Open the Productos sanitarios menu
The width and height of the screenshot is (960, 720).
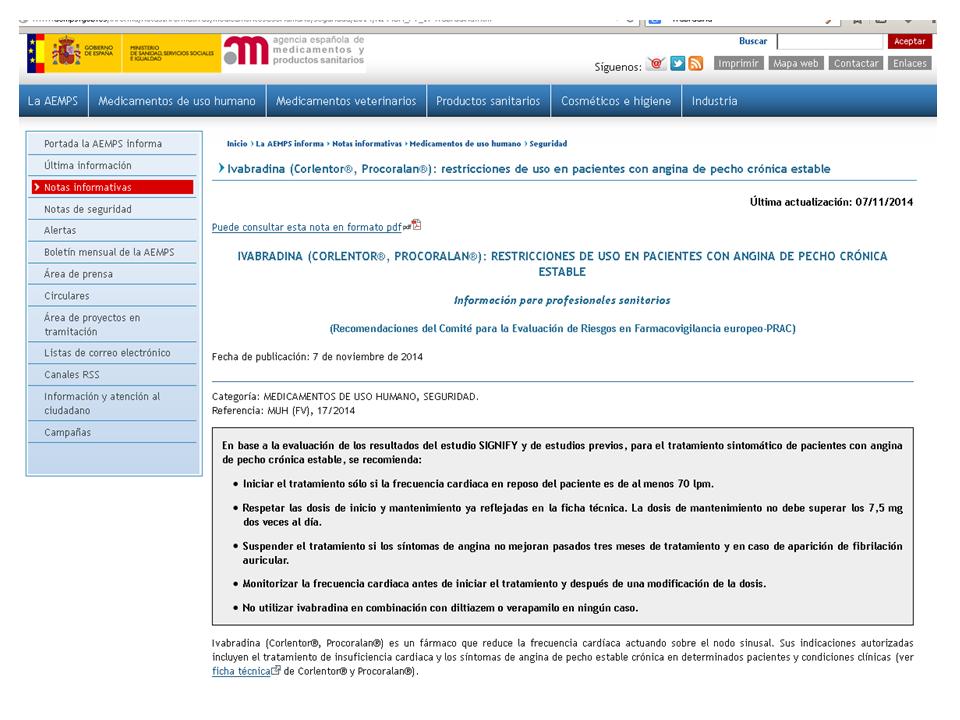click(488, 101)
